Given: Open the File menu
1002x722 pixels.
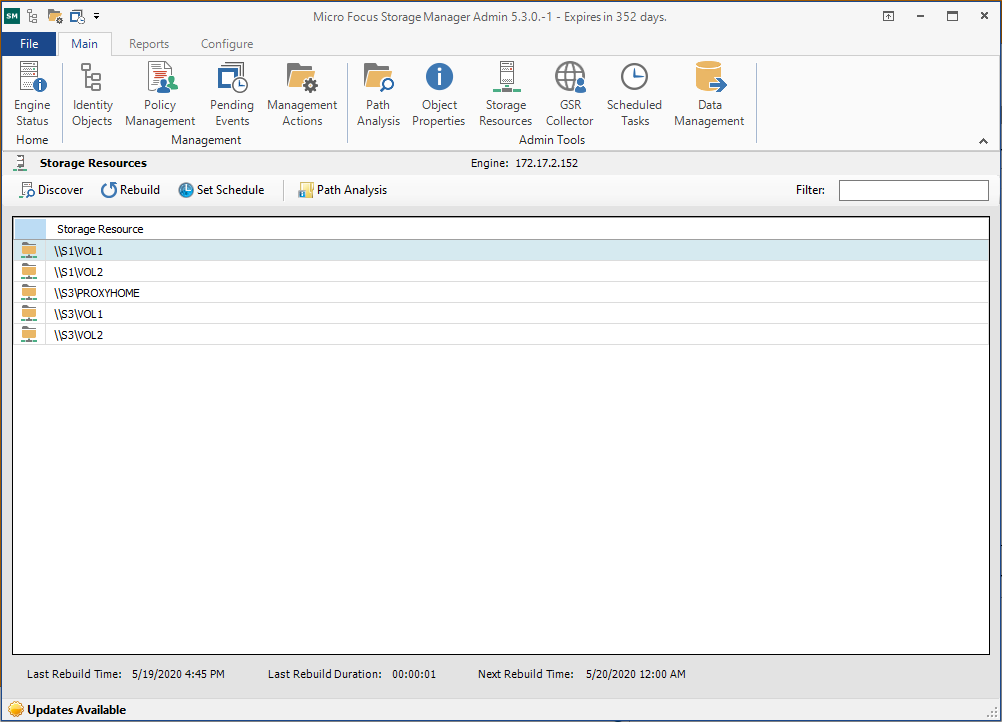Looking at the screenshot, I should (29, 43).
